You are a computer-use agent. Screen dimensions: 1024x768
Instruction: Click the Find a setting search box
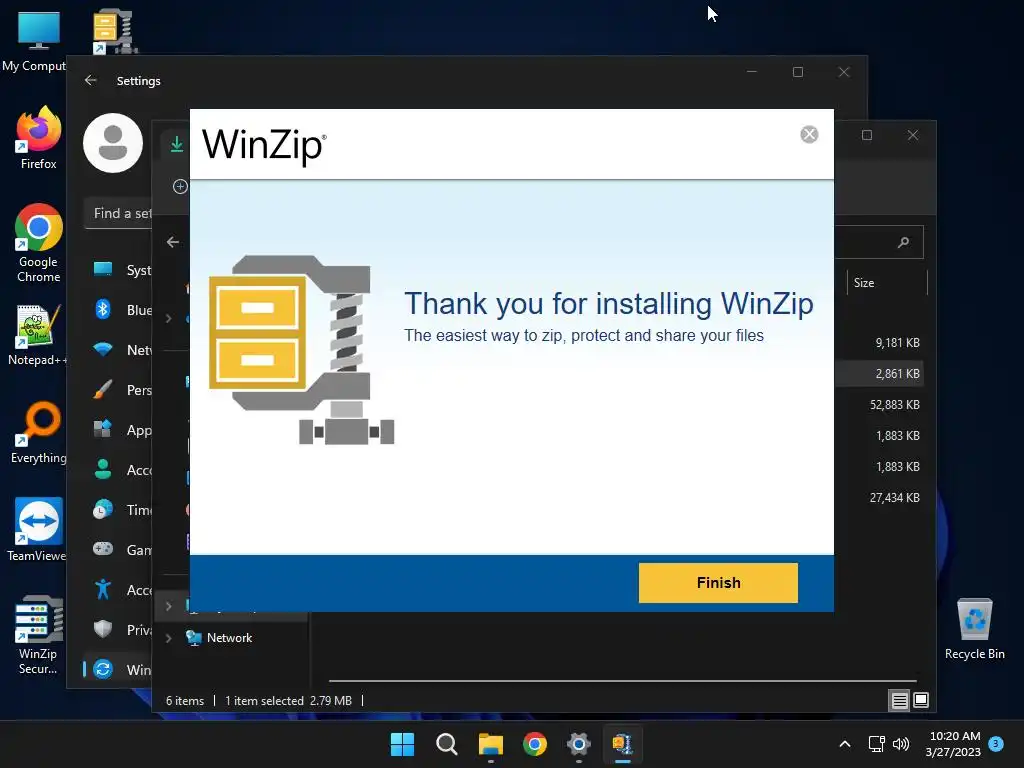(x=118, y=213)
